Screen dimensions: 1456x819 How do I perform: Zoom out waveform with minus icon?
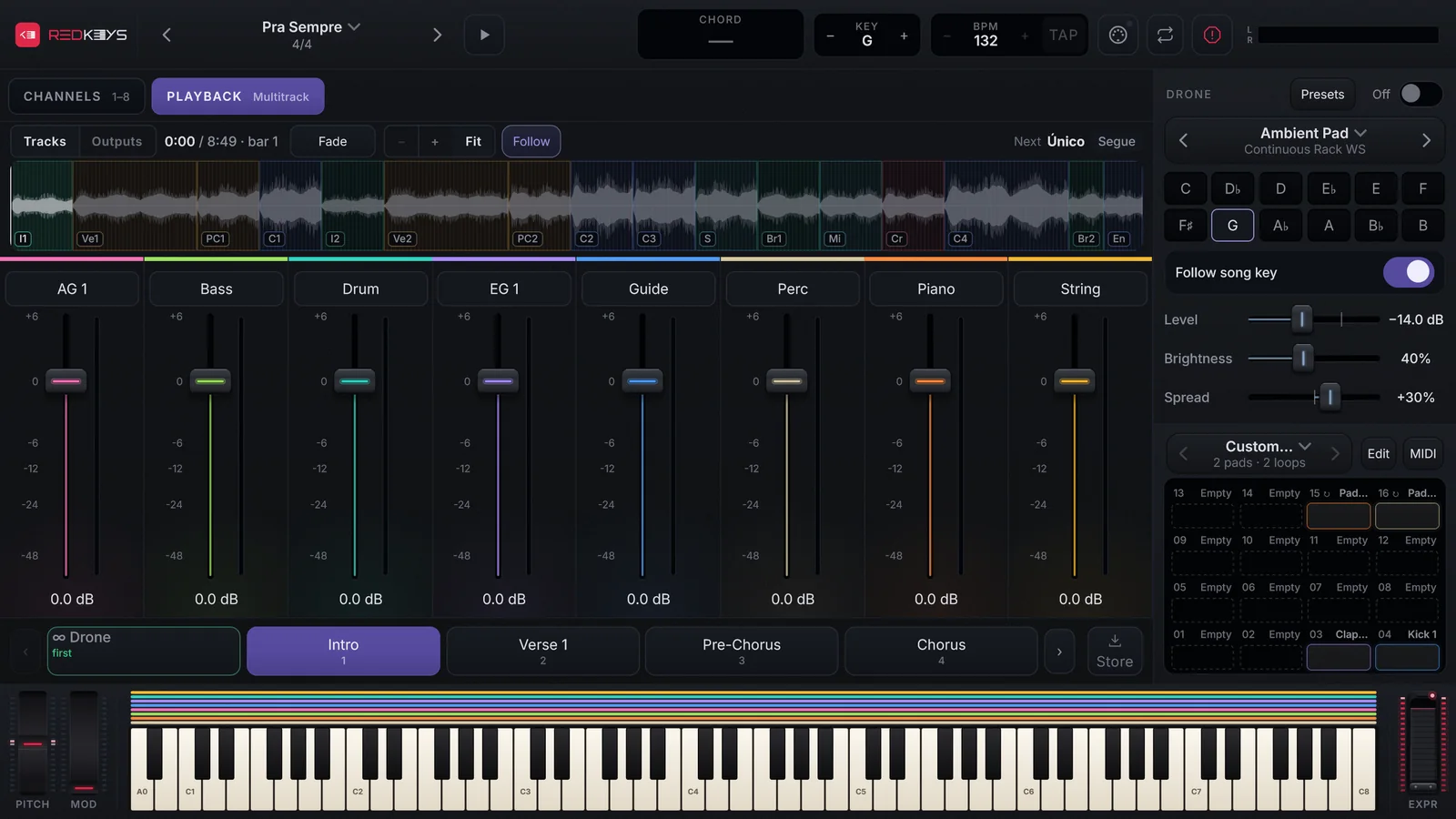[401, 141]
